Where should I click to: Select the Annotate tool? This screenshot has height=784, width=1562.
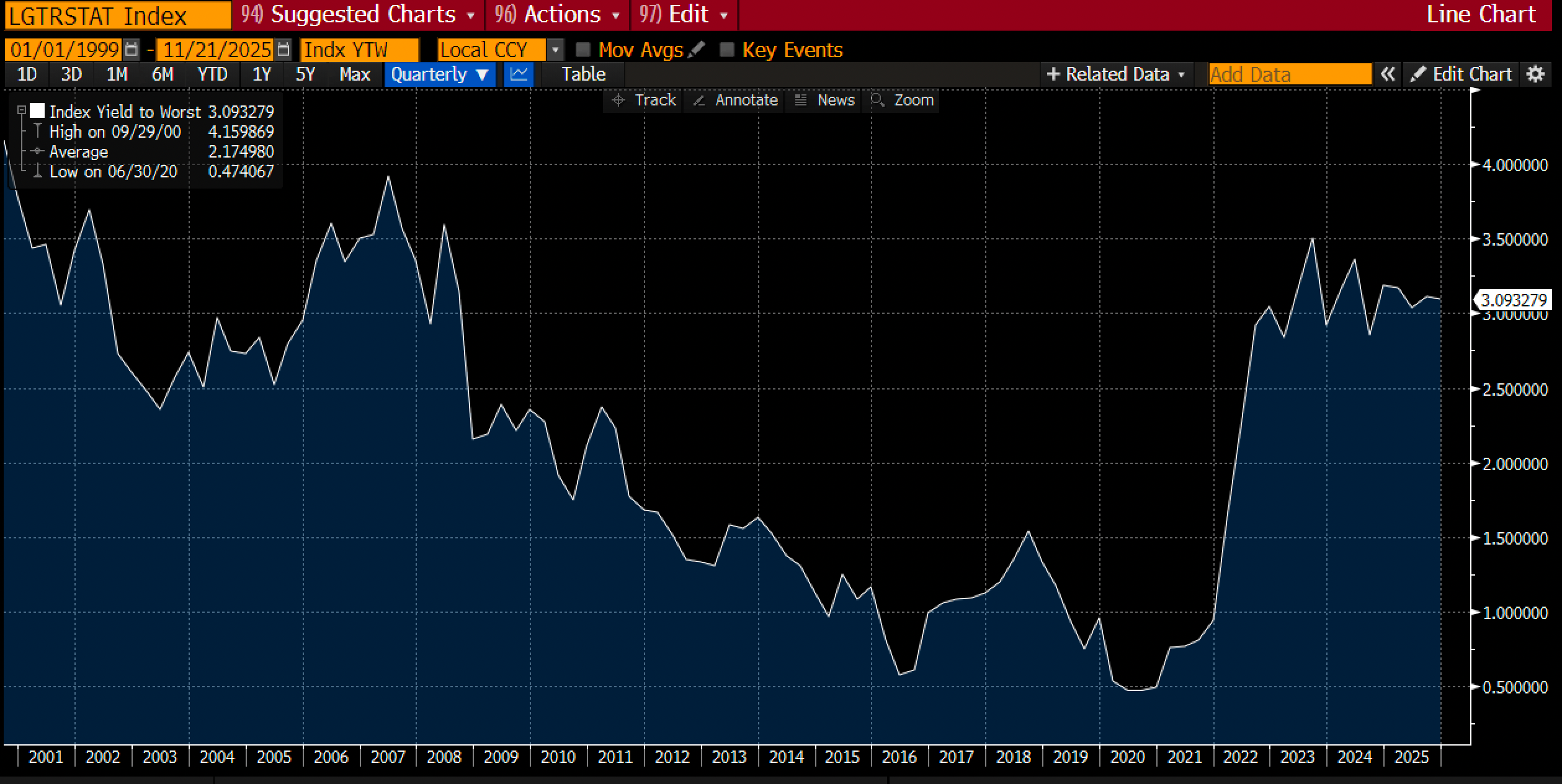click(x=735, y=100)
